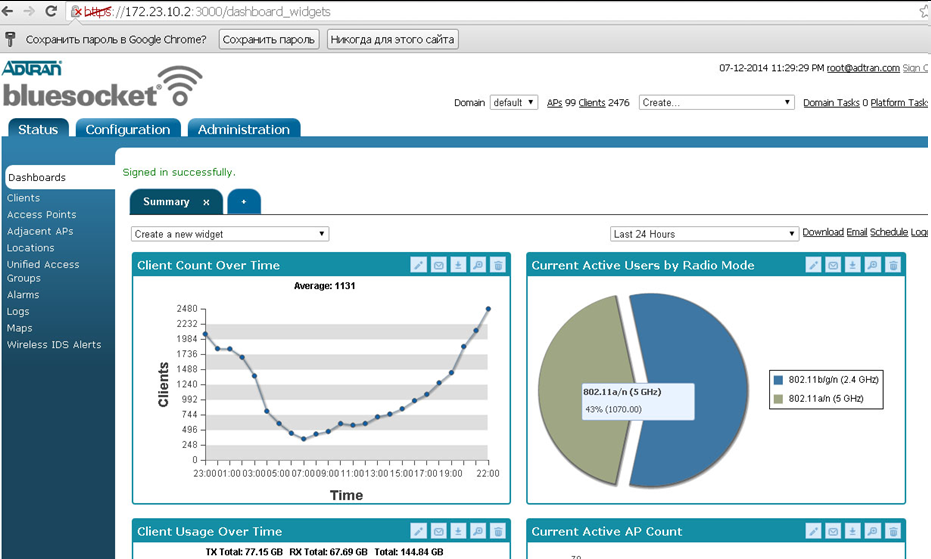This screenshot has width=931, height=559.
Task: Switch to the Administration tab
Action: pyautogui.click(x=243, y=129)
